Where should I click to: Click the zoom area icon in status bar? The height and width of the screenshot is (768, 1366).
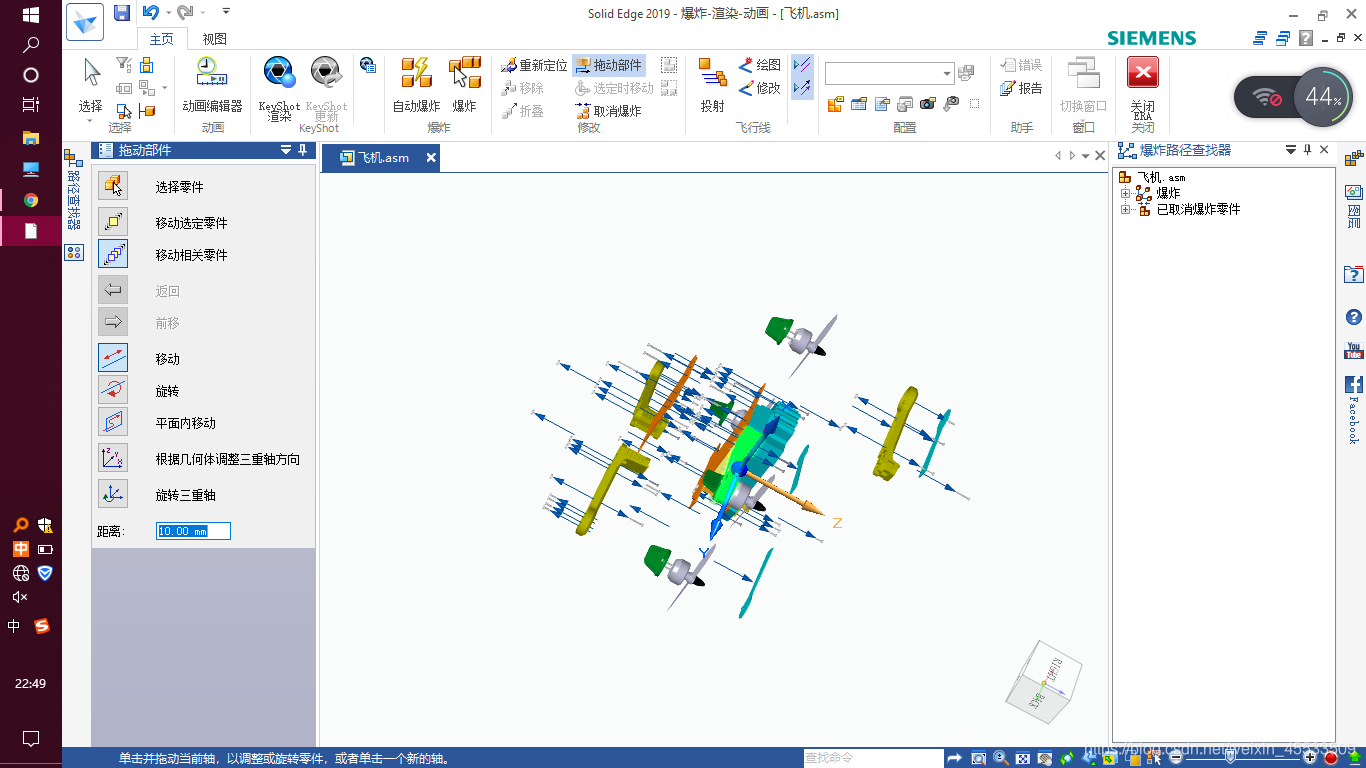pyautogui.click(x=978, y=758)
